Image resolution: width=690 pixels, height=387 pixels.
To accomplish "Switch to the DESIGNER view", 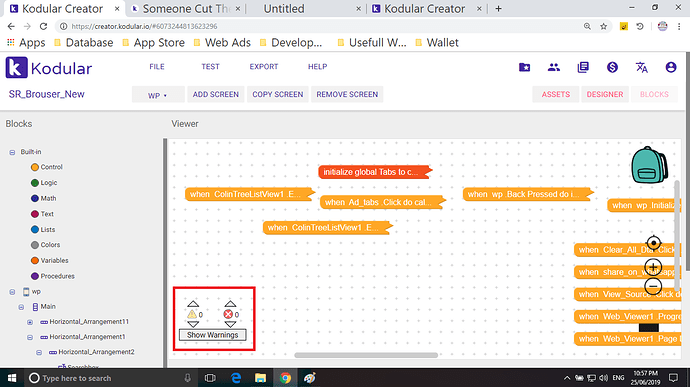I will 605,95.
